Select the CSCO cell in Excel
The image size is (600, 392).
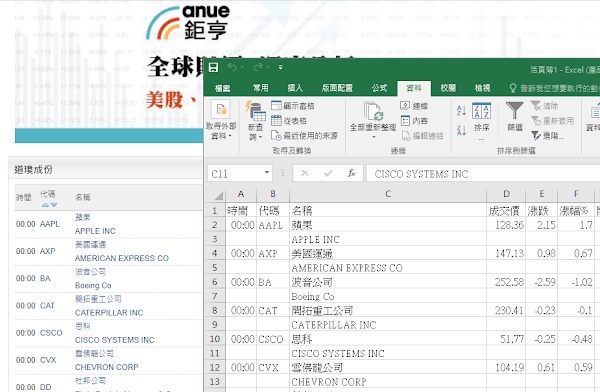273,339
